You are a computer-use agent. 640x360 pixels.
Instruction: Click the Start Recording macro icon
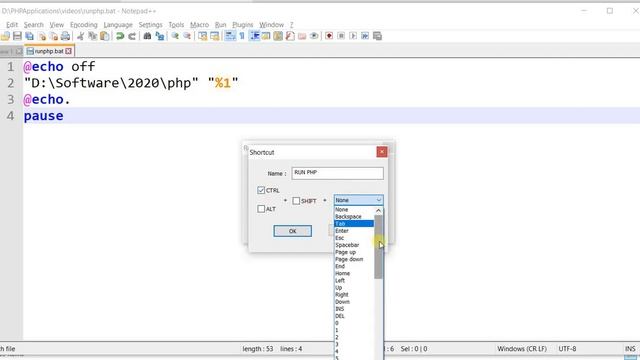click(329, 36)
